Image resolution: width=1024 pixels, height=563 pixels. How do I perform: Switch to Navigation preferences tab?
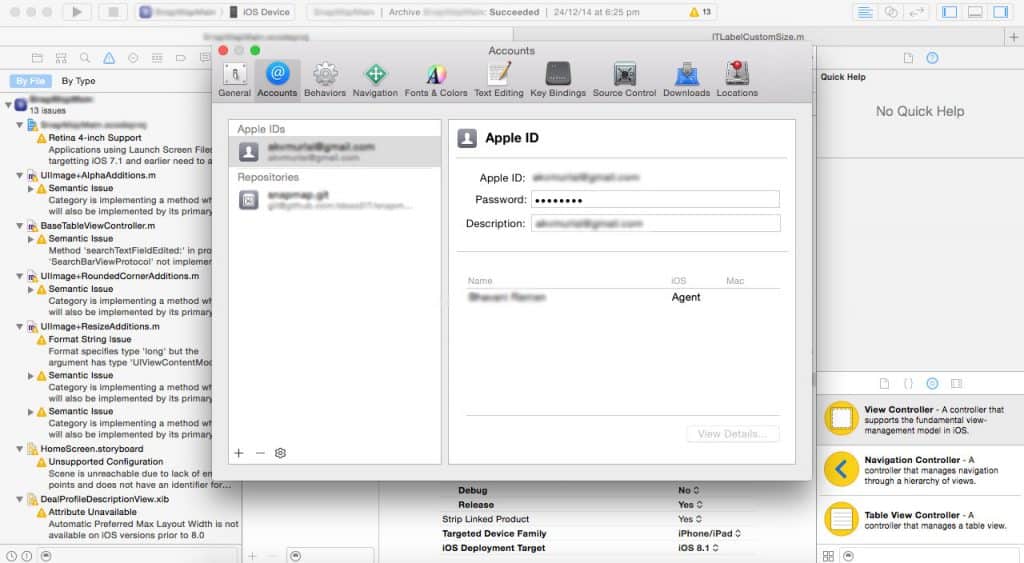click(x=375, y=80)
